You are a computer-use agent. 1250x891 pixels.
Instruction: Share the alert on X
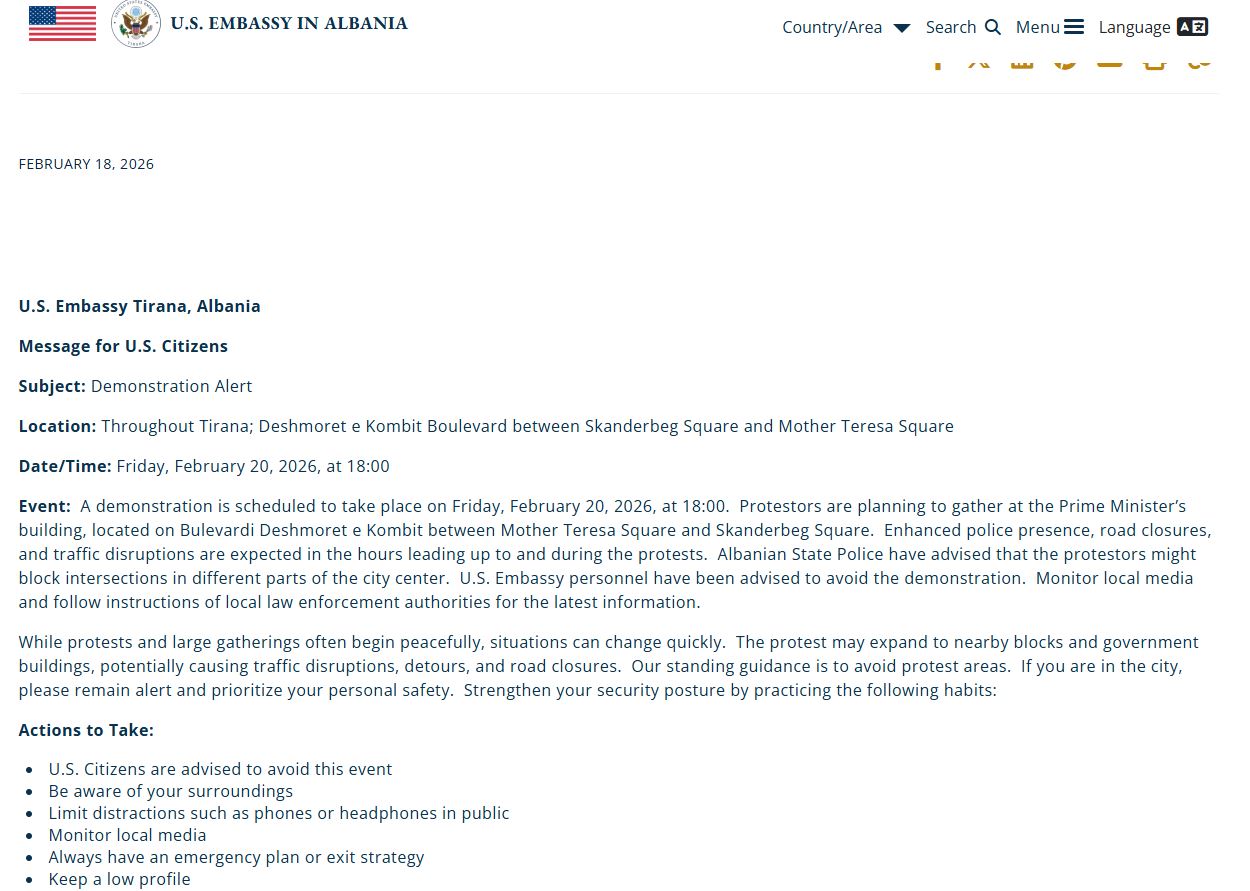pyautogui.click(x=979, y=62)
